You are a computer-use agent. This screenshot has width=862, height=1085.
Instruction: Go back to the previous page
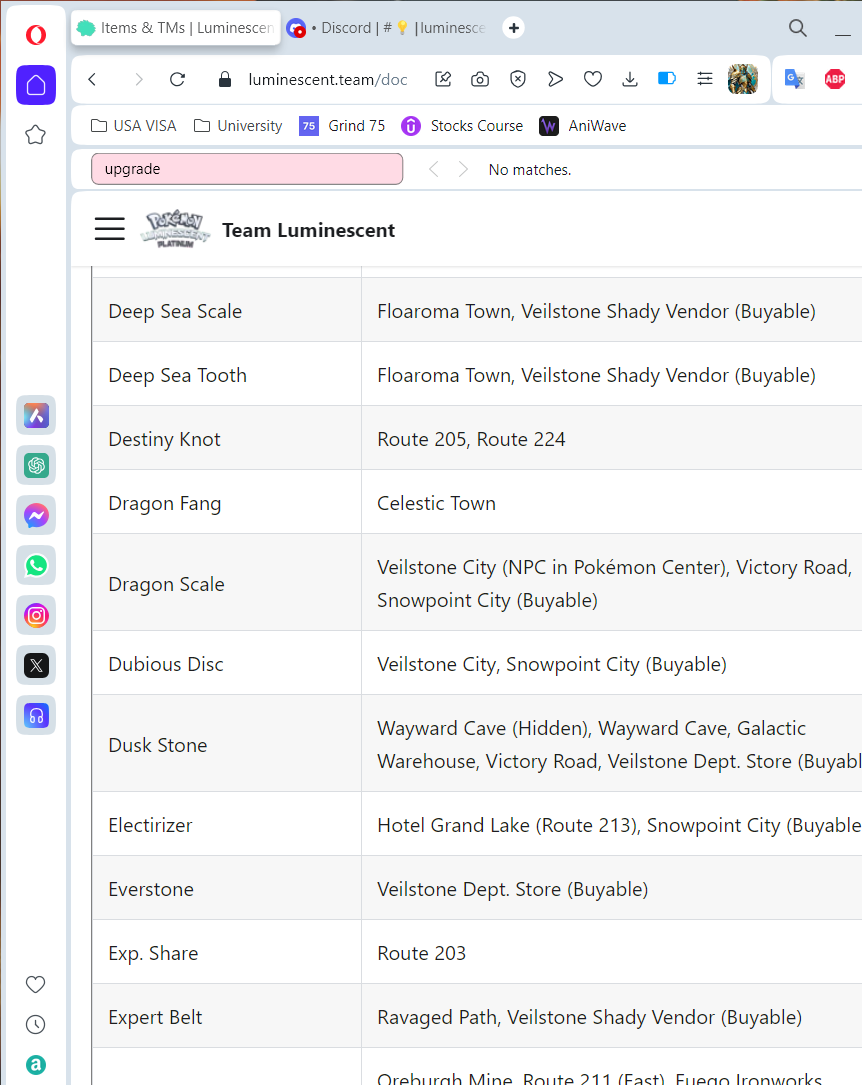93,80
